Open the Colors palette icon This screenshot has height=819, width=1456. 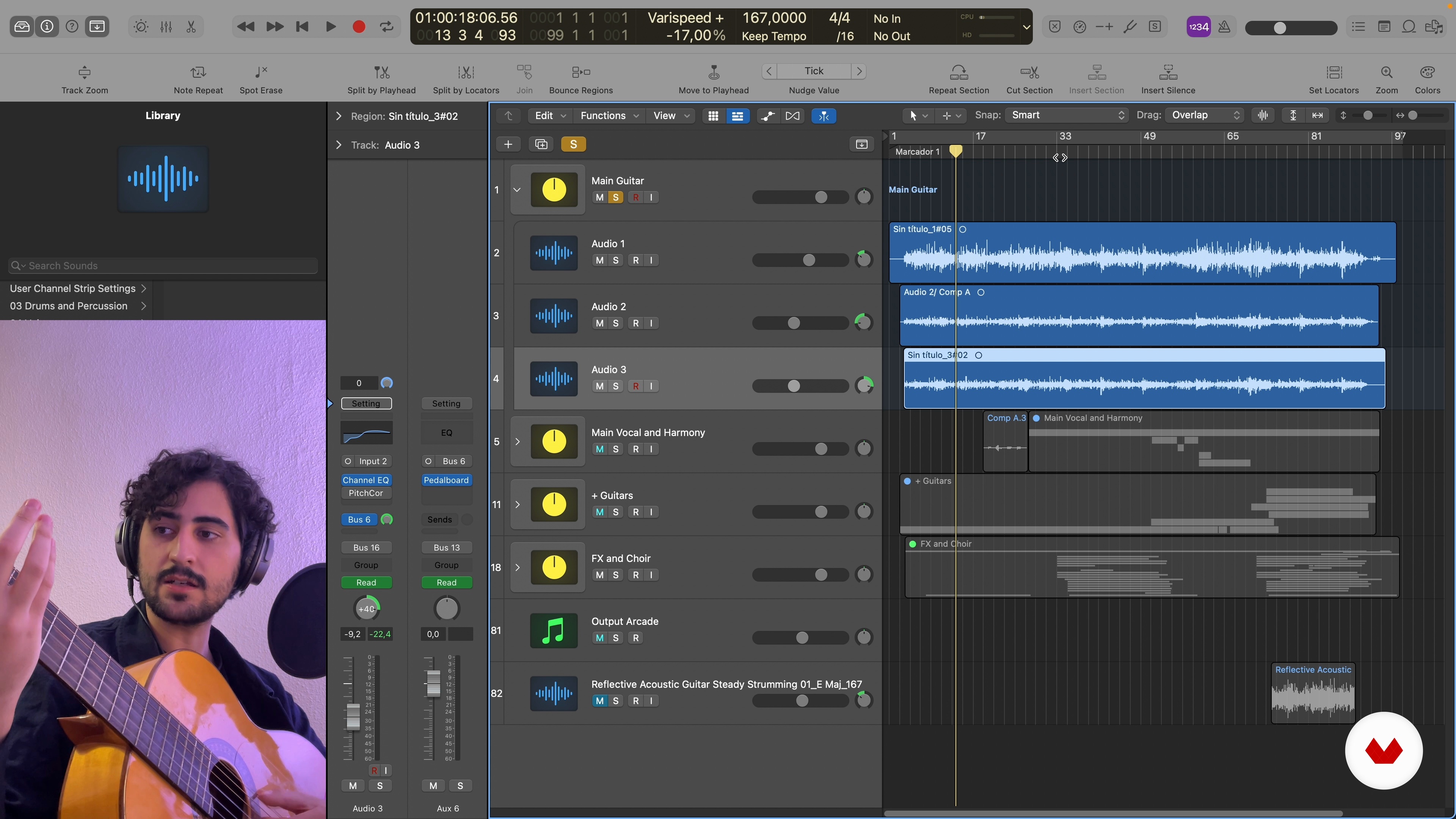pyautogui.click(x=1426, y=72)
